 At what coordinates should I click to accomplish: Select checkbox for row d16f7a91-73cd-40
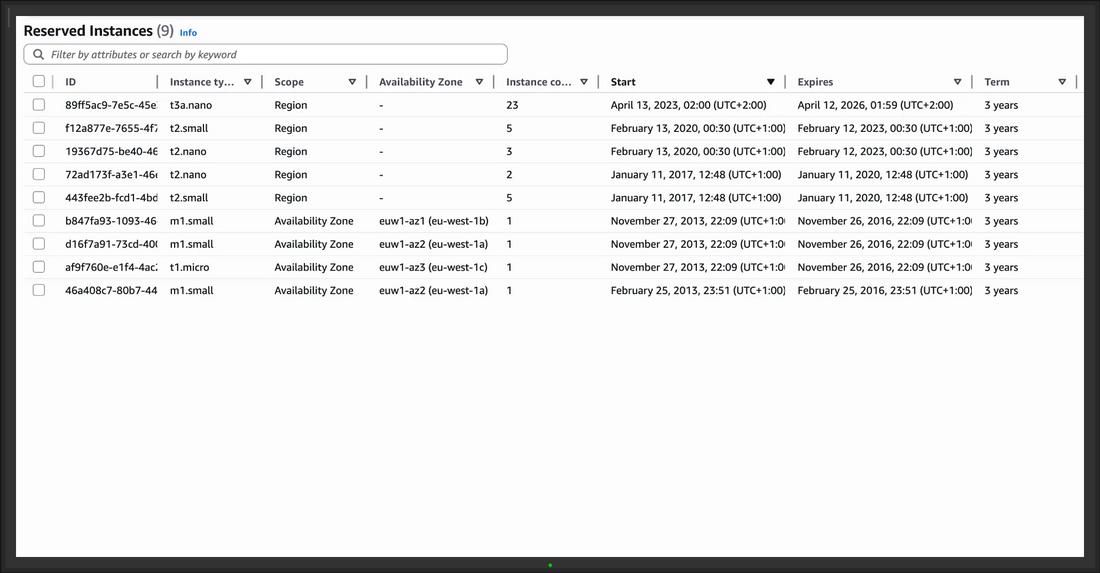39,243
